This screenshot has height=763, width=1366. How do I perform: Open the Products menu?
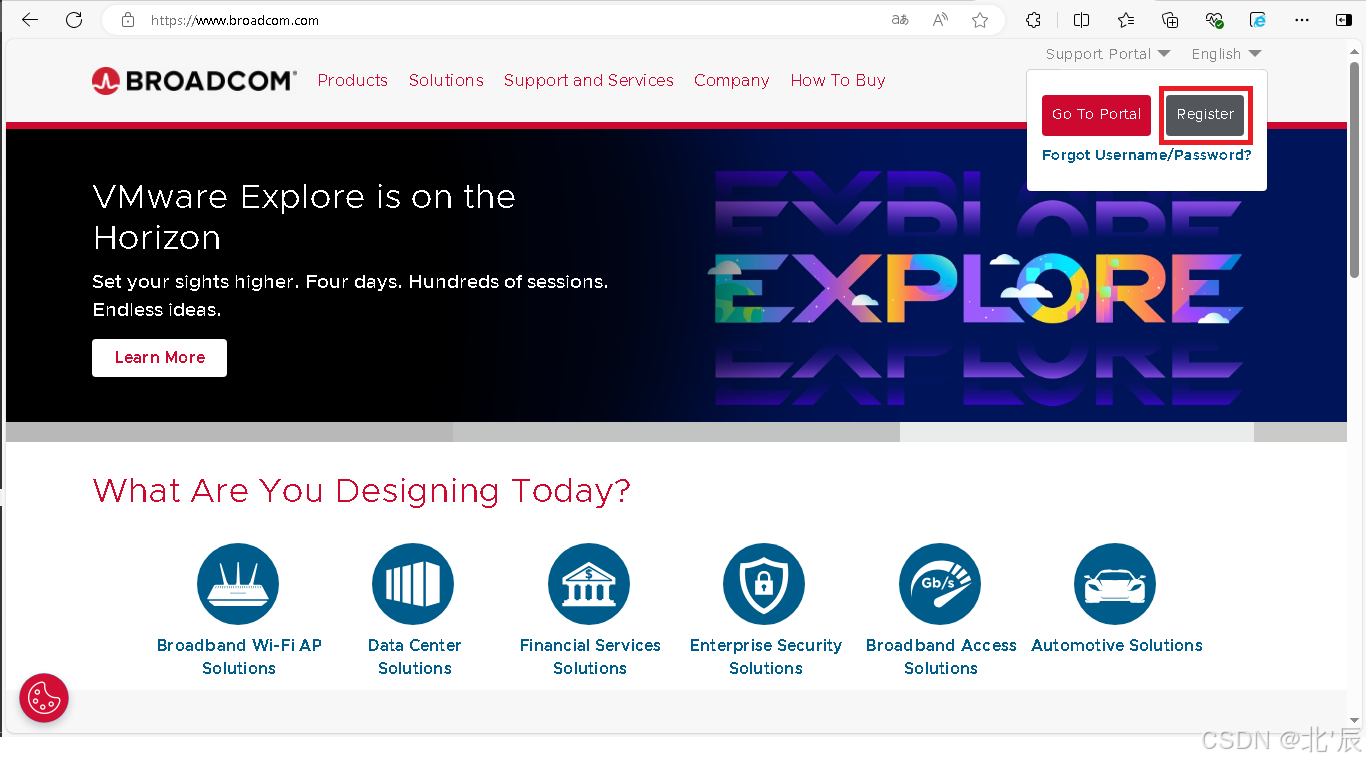[353, 80]
